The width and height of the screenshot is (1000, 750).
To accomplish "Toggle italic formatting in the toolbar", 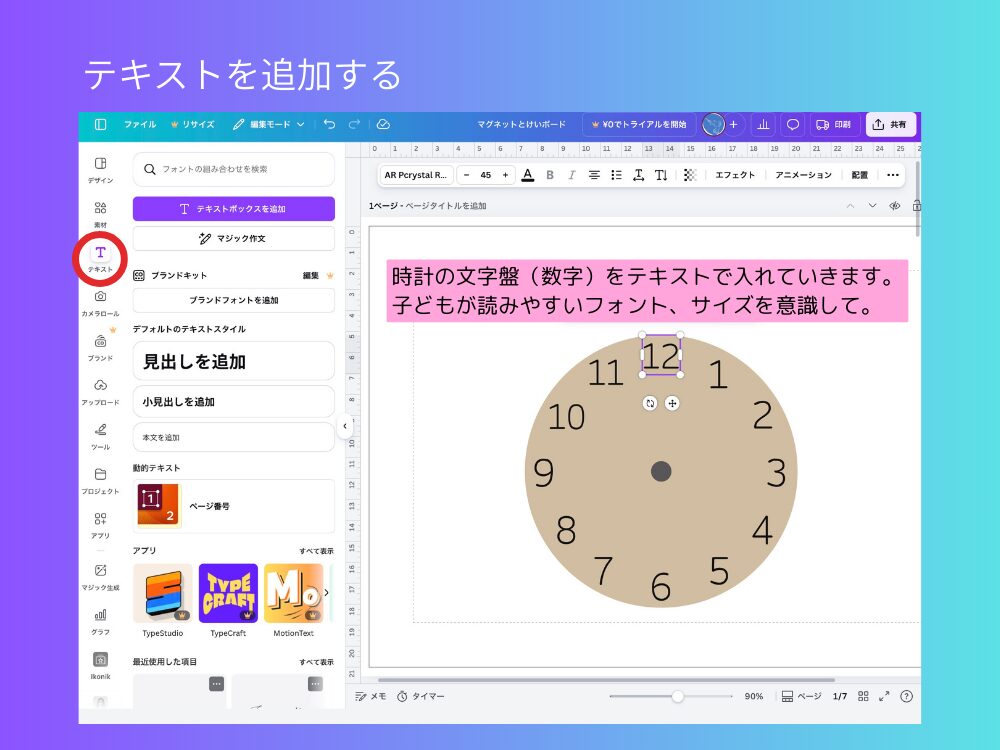I will click(x=571, y=174).
